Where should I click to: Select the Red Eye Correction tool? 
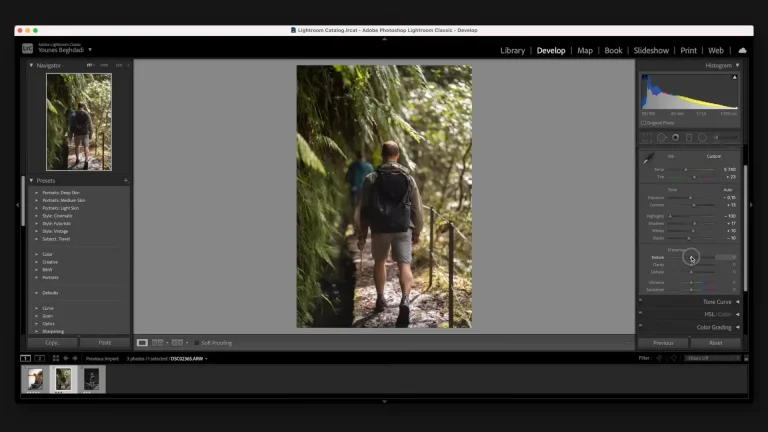675,138
